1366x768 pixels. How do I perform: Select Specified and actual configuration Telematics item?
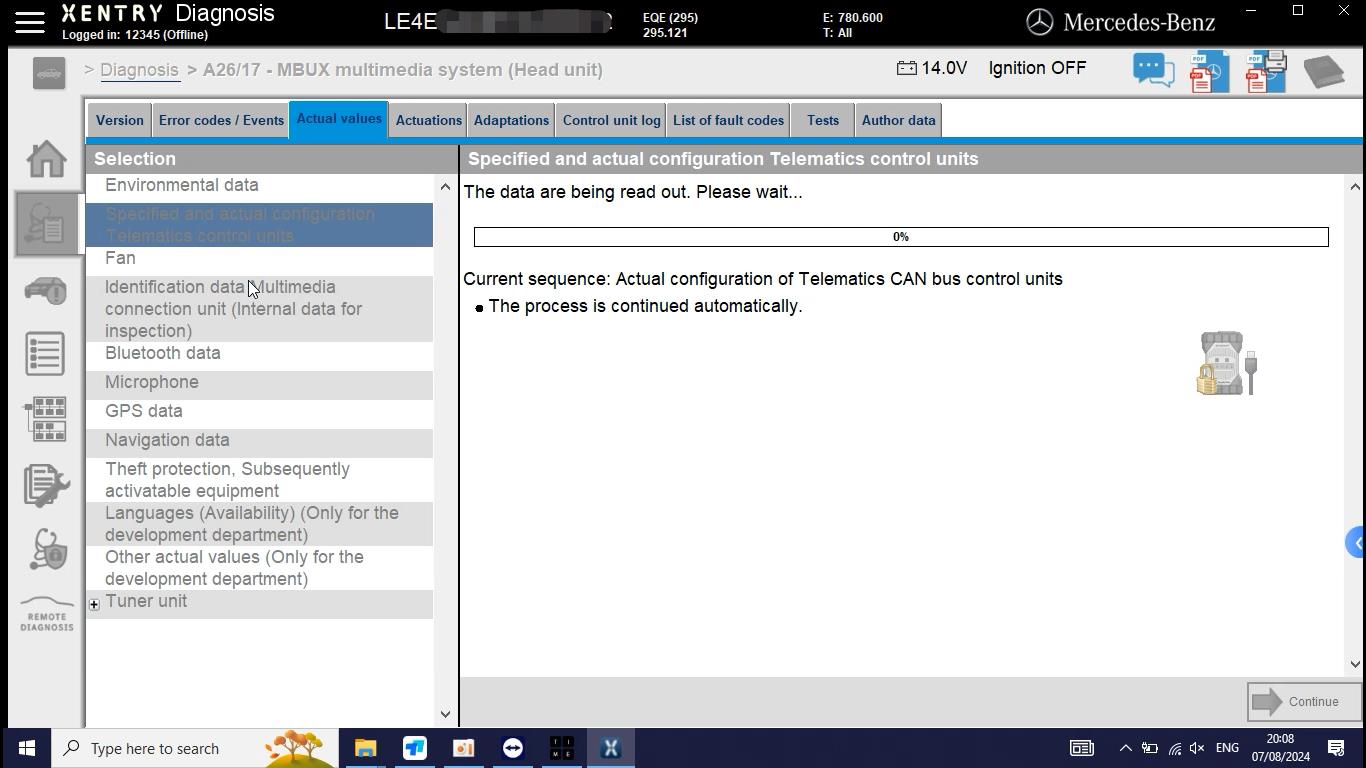[260, 225]
